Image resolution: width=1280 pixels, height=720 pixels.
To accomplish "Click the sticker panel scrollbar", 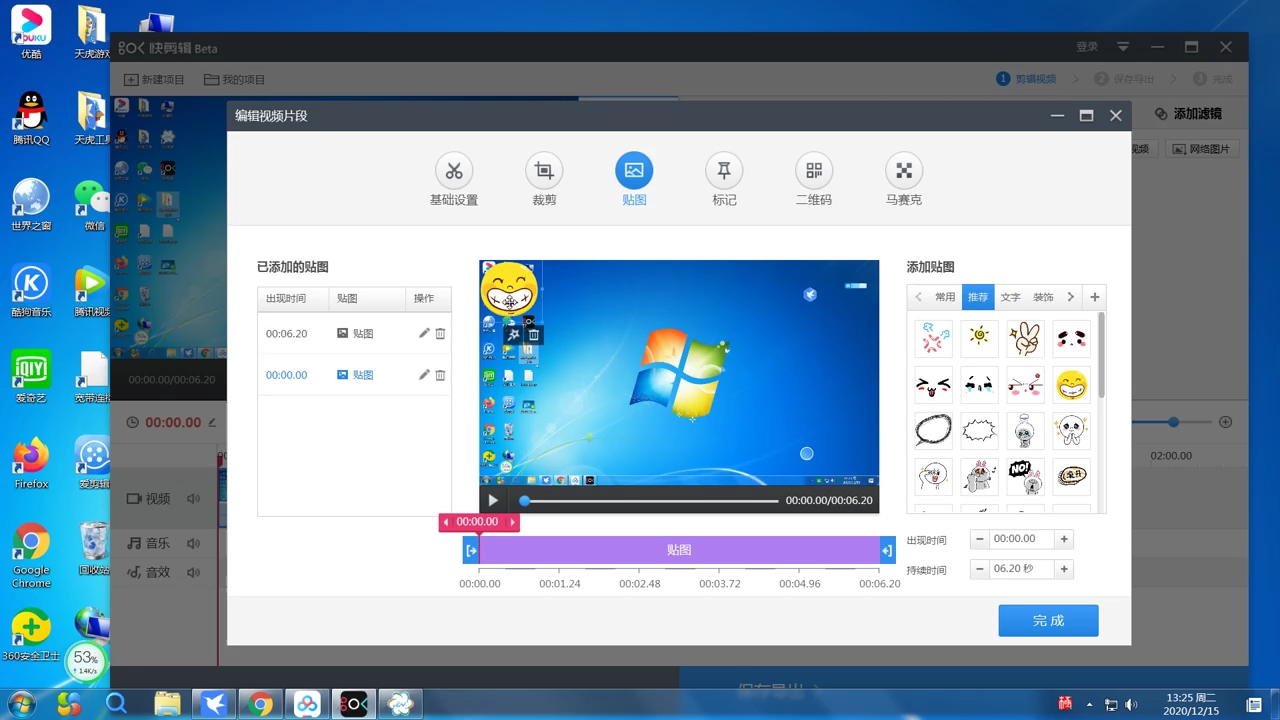I will coord(1102,355).
